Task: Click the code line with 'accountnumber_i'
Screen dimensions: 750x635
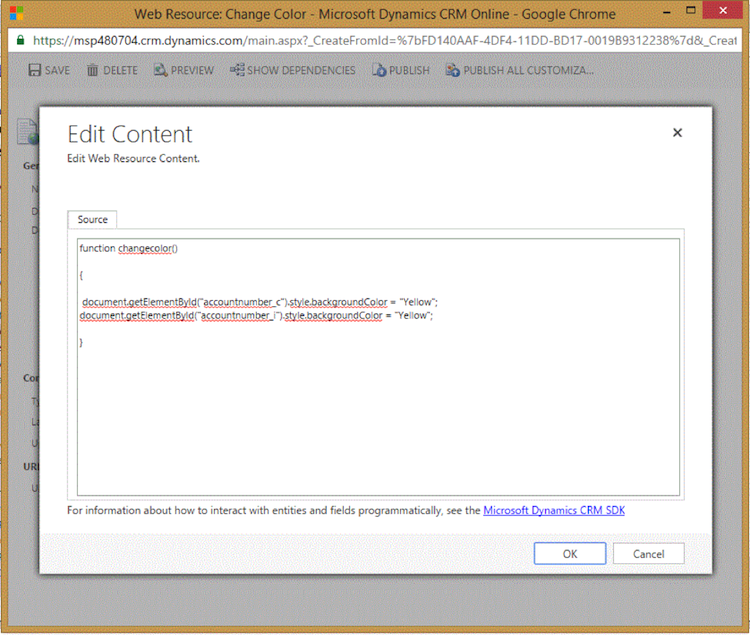Action: (x=256, y=316)
